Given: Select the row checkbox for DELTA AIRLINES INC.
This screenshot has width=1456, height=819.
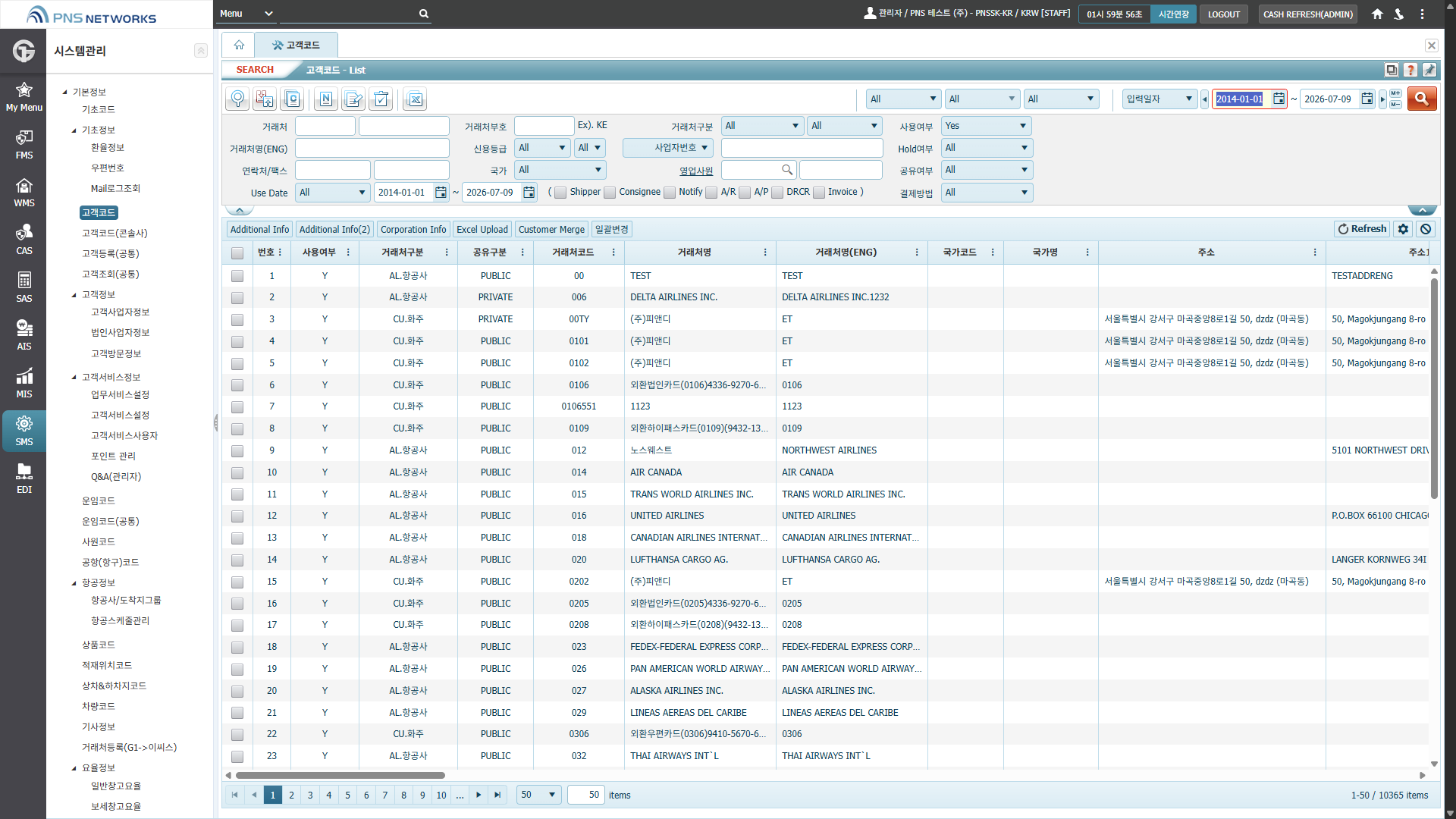Looking at the screenshot, I should pos(237,298).
